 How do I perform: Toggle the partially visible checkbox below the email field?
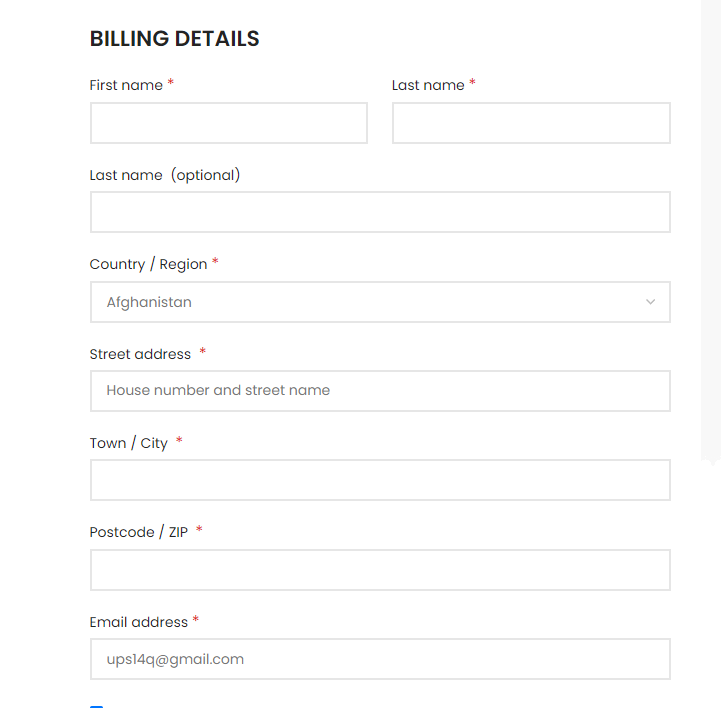[x=96, y=704]
